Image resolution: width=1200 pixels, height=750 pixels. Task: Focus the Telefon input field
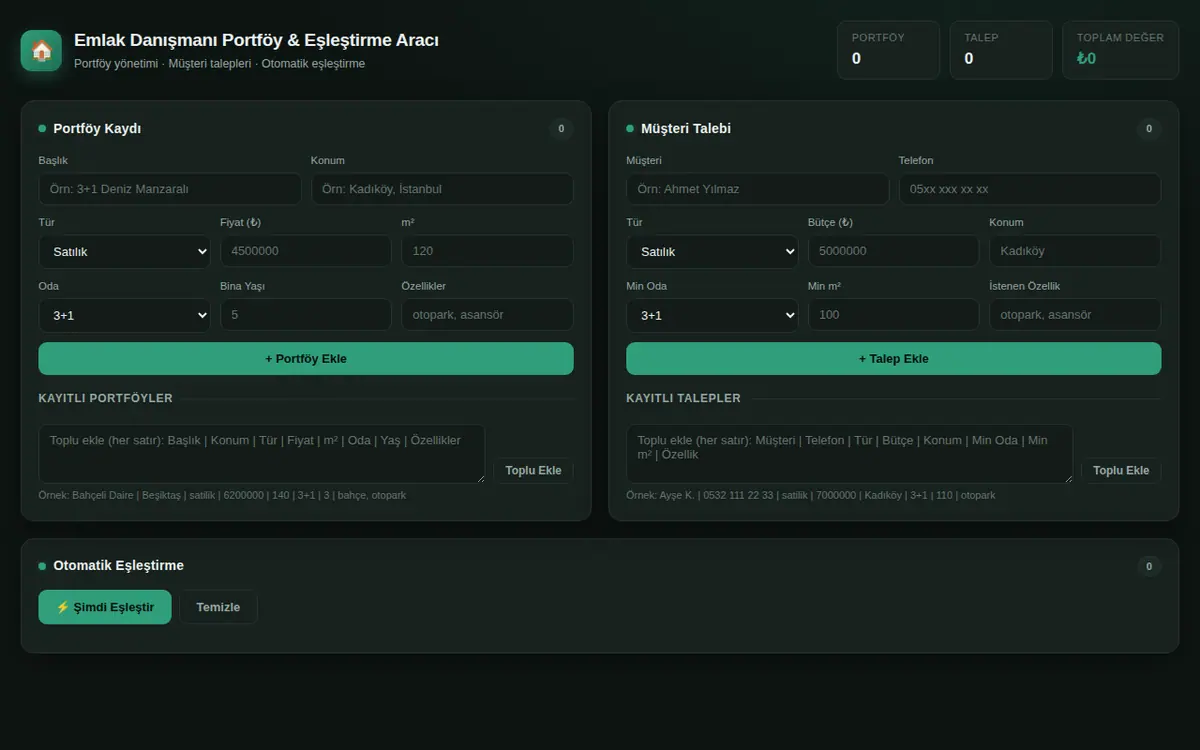(1030, 189)
